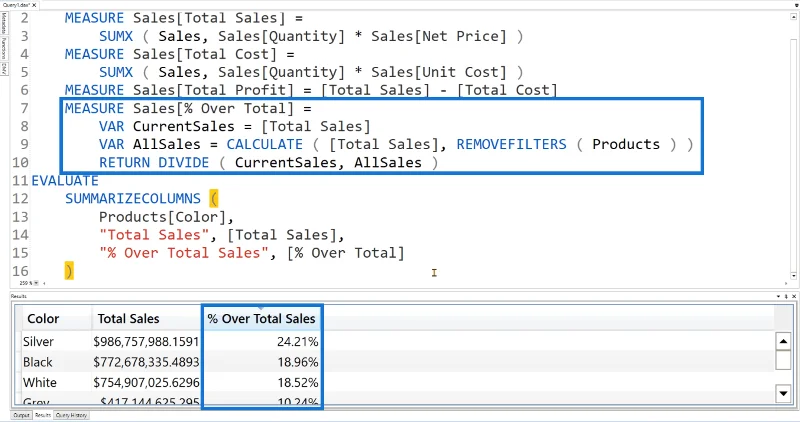Select the 24.21% cell
800x422 pixels.
[262, 341]
